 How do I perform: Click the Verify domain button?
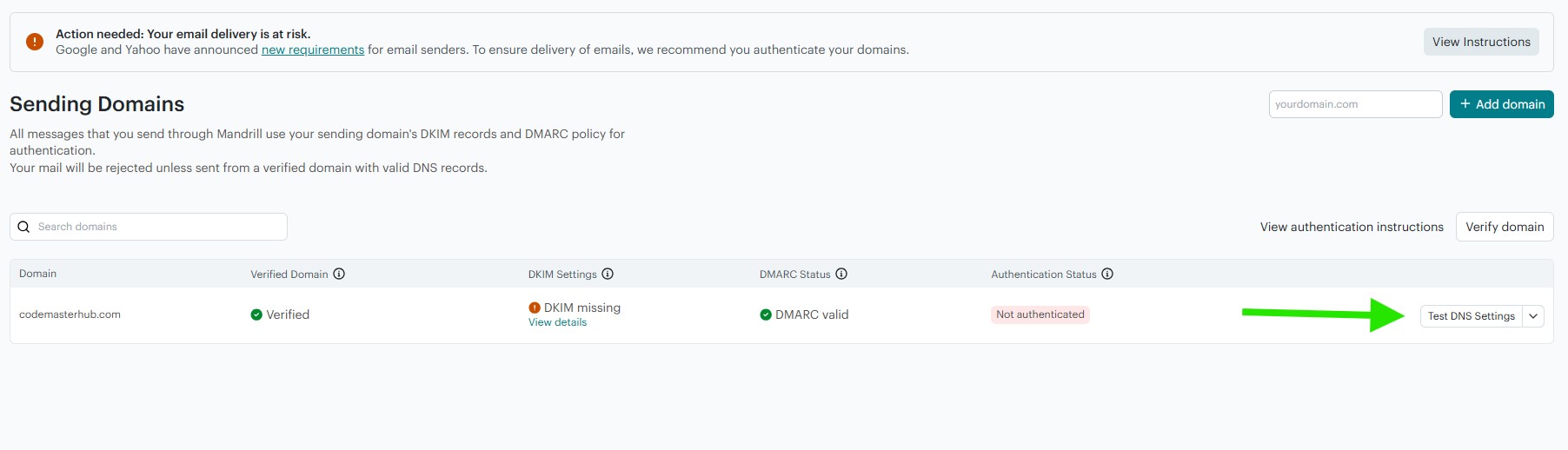(x=1505, y=227)
